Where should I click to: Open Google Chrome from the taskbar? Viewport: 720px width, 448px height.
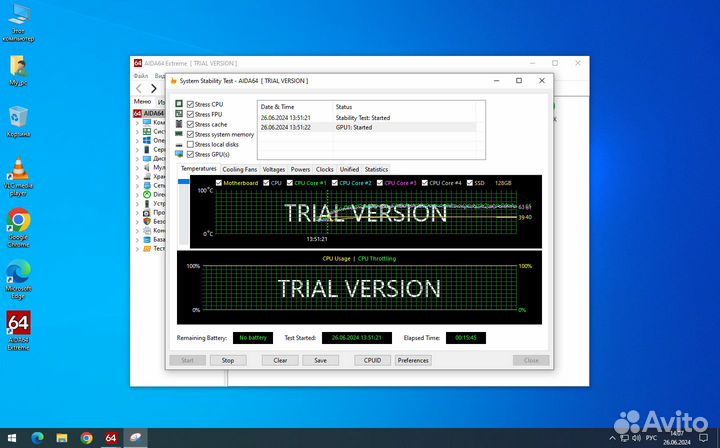[86, 438]
